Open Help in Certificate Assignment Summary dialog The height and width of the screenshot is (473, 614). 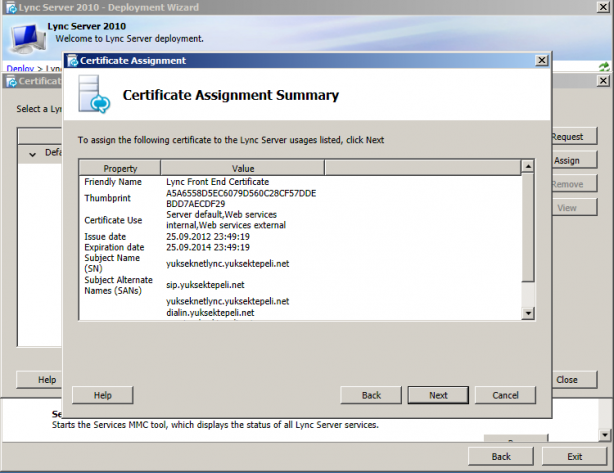tap(103, 395)
